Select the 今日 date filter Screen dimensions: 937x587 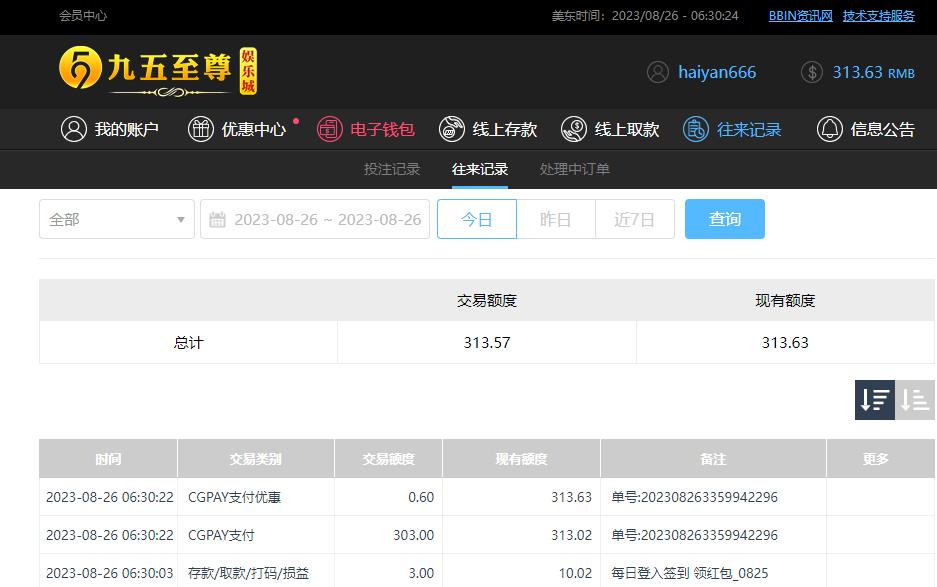tap(477, 219)
